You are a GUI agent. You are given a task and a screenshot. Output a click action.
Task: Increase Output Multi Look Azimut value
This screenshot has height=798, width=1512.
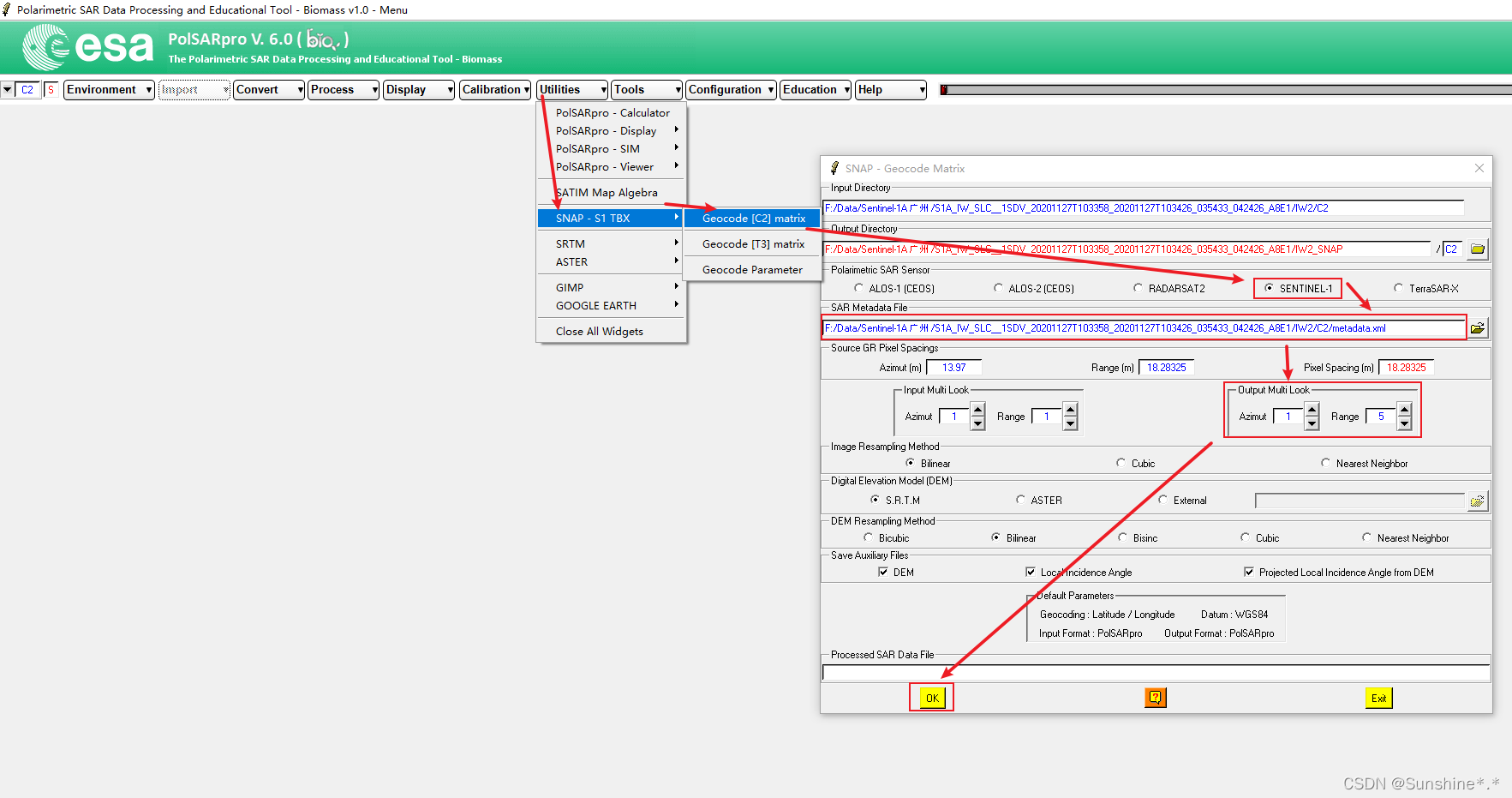1312,410
